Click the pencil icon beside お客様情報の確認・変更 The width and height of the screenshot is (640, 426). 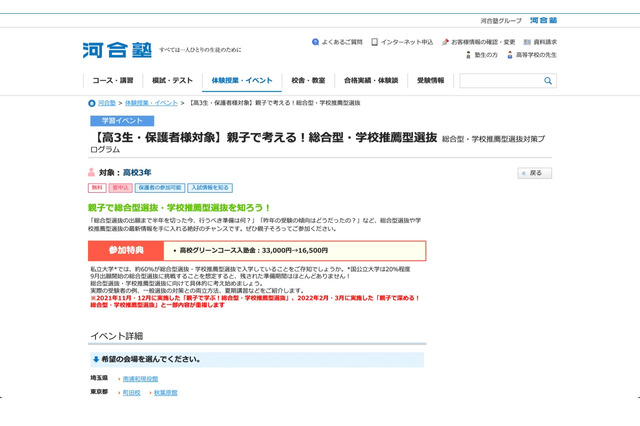pyautogui.click(x=445, y=42)
